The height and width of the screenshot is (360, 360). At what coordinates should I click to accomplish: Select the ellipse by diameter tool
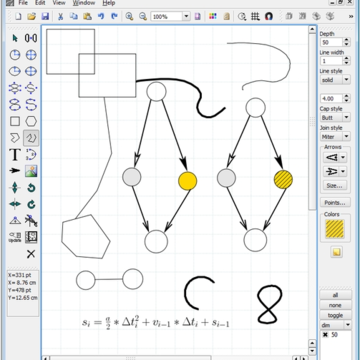pos(31,71)
